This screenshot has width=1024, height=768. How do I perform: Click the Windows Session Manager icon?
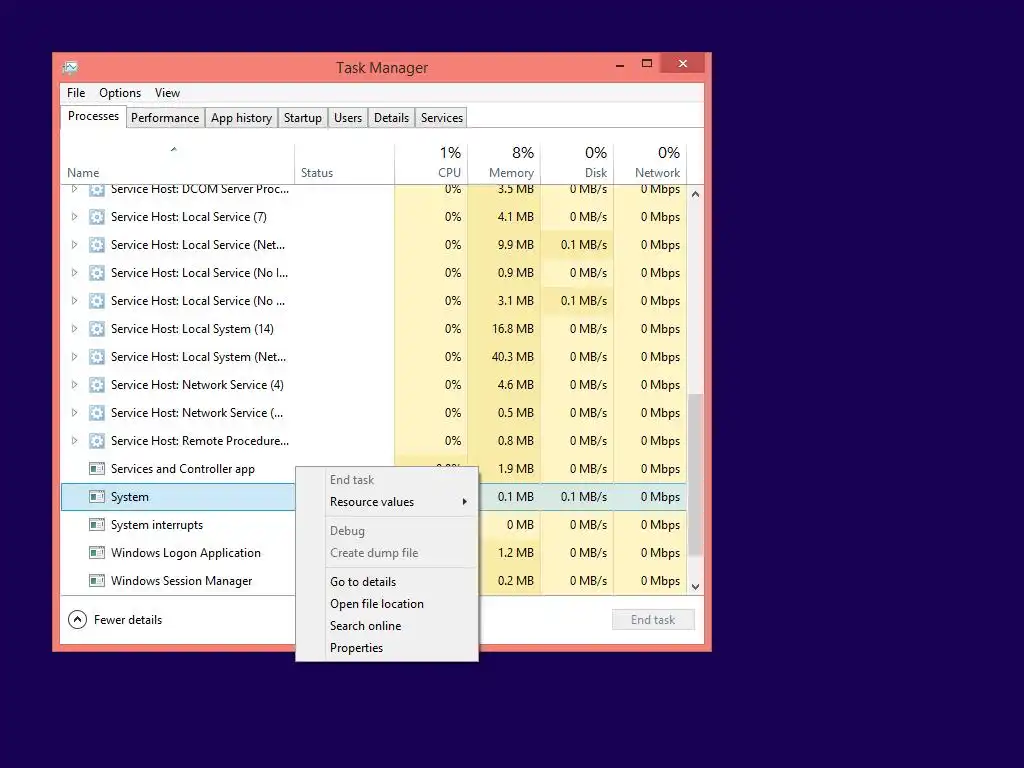[97, 581]
